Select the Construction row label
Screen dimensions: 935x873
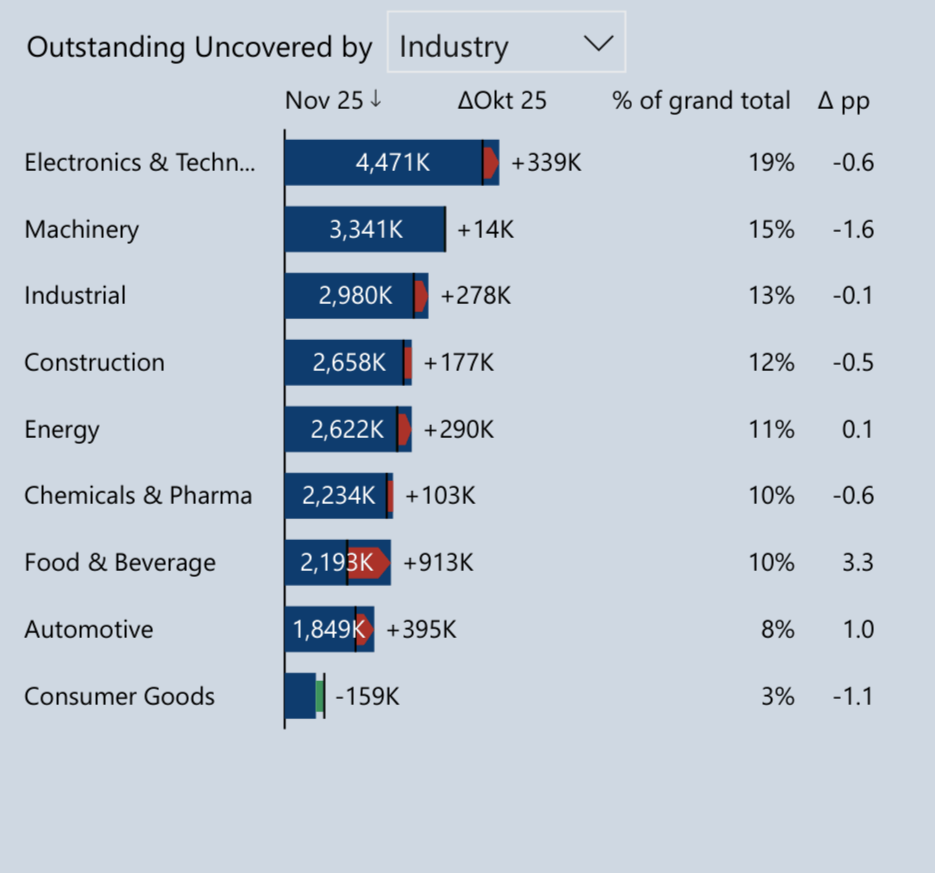[94, 363]
